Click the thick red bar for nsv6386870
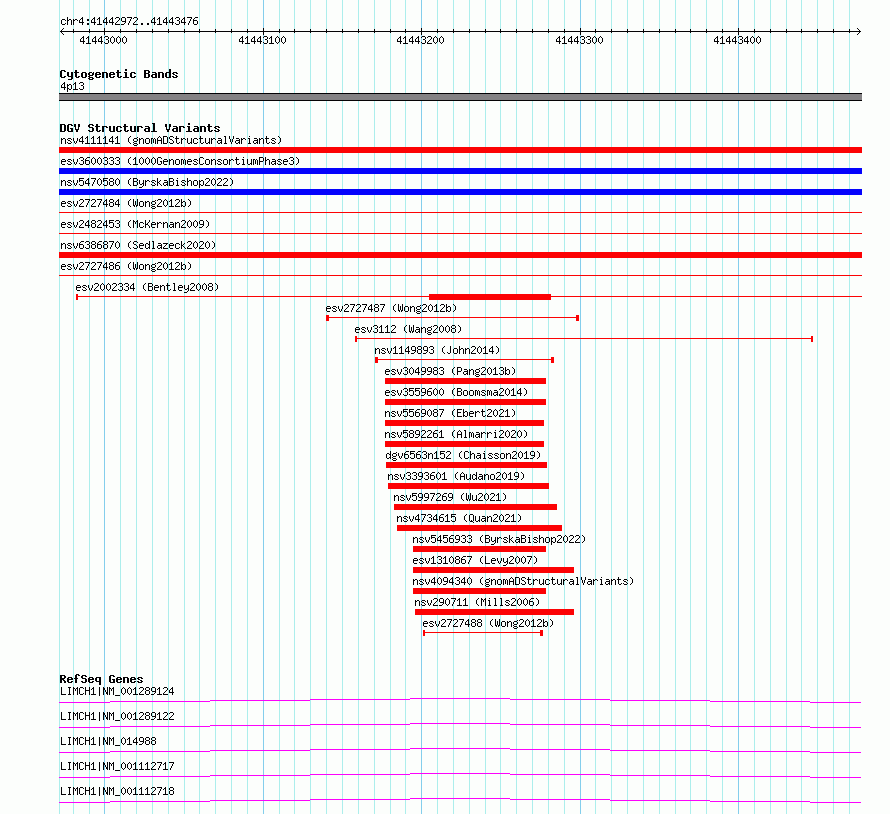890x814 pixels. tap(460, 255)
